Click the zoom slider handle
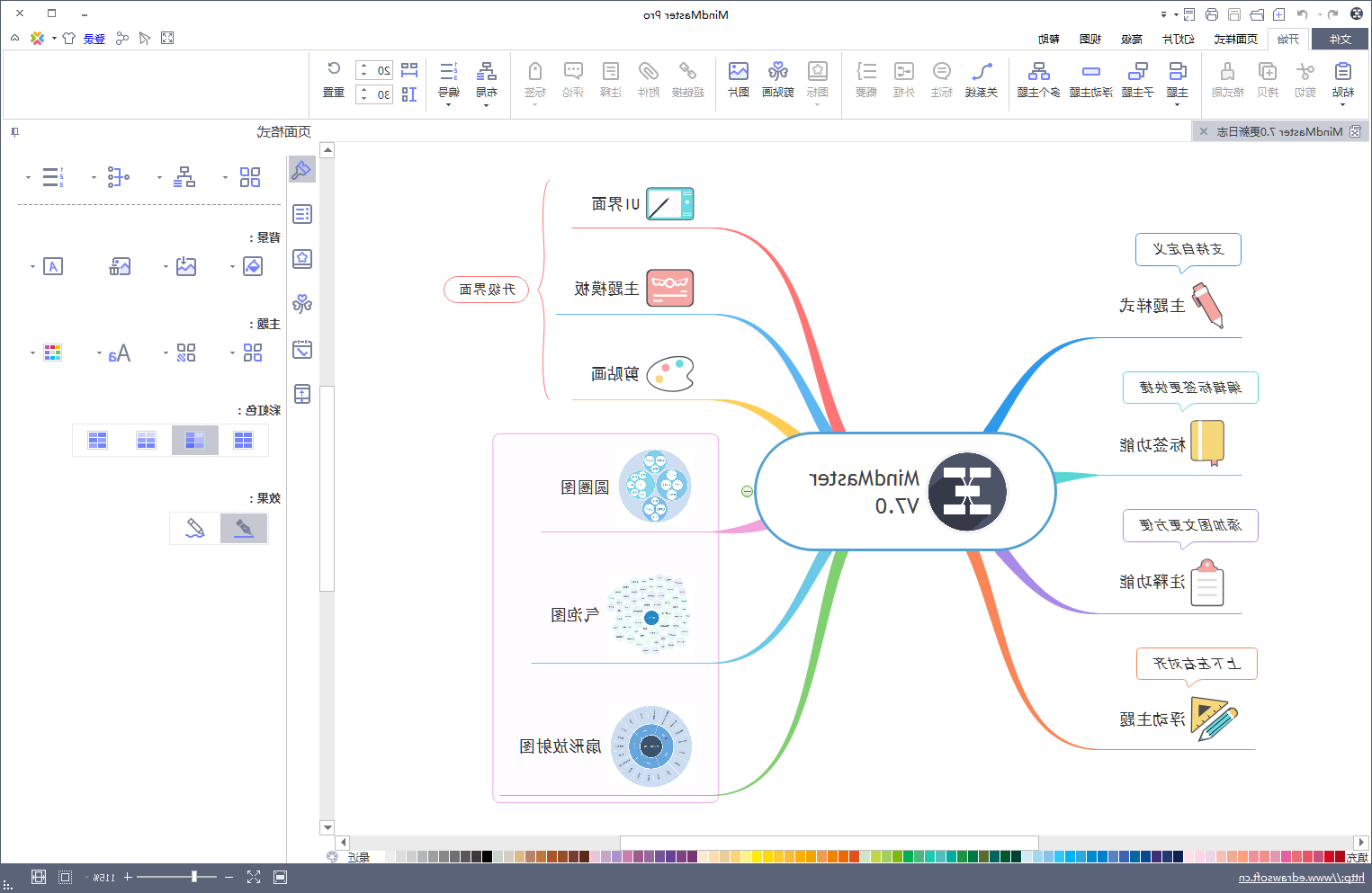1372x893 pixels. [x=194, y=876]
